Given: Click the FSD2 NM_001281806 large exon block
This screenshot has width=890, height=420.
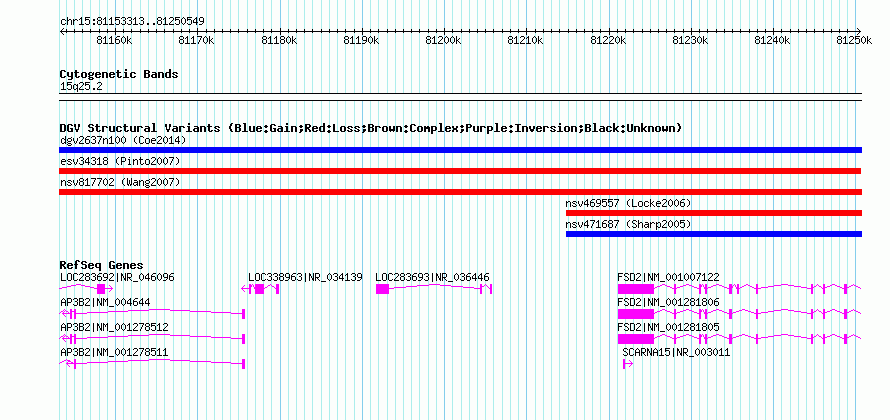Looking at the screenshot, I should pos(636,314).
